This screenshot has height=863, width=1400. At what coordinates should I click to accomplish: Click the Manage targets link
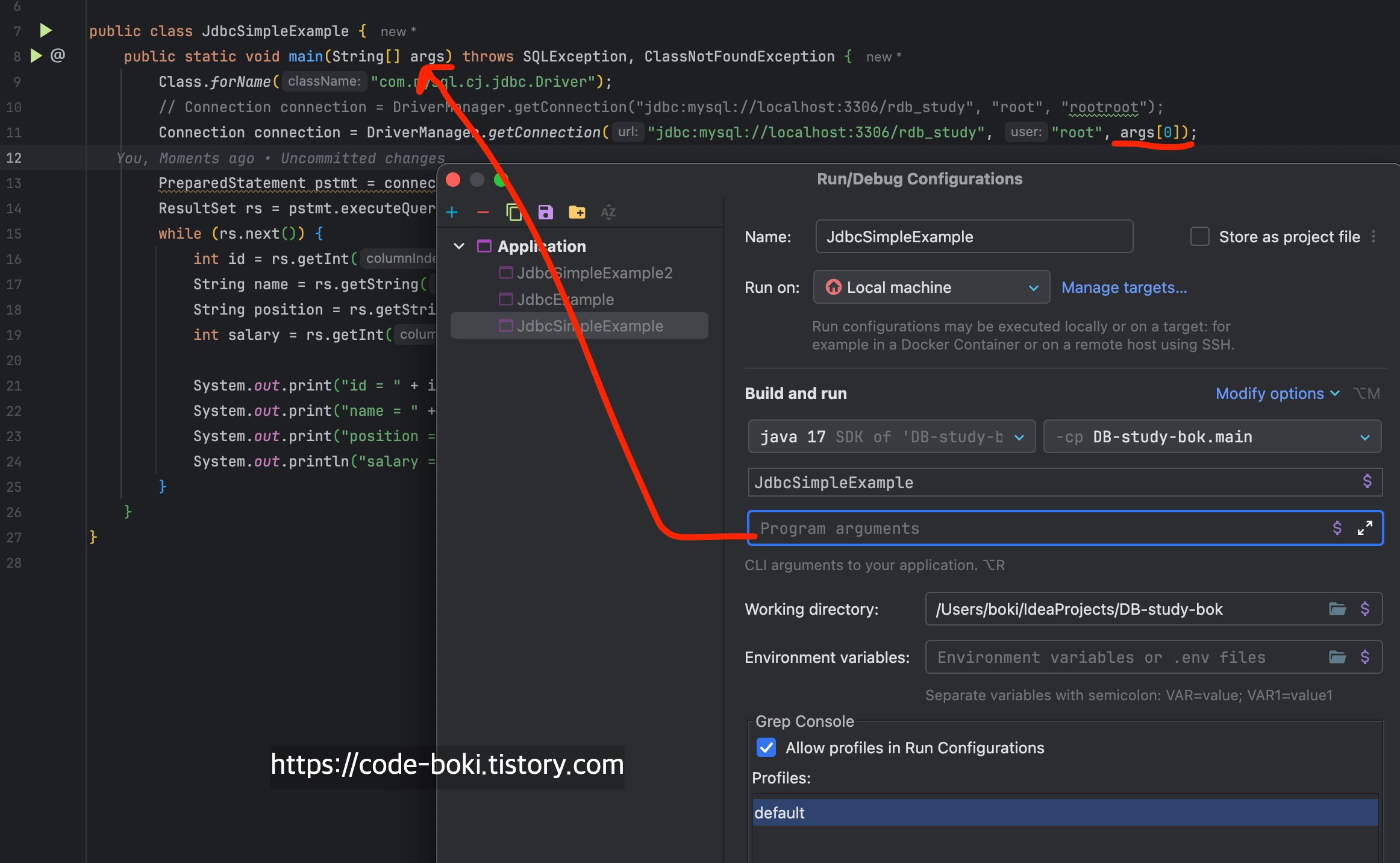tap(1124, 287)
